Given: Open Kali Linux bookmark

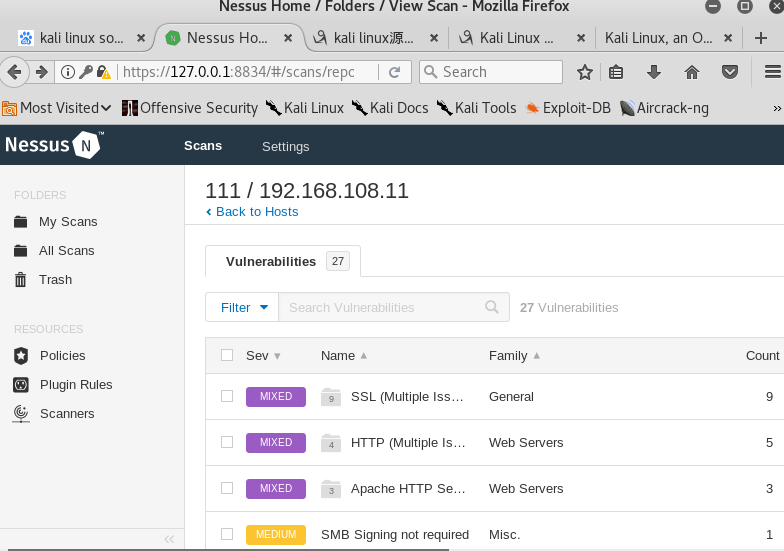Looking at the screenshot, I should pos(304,108).
